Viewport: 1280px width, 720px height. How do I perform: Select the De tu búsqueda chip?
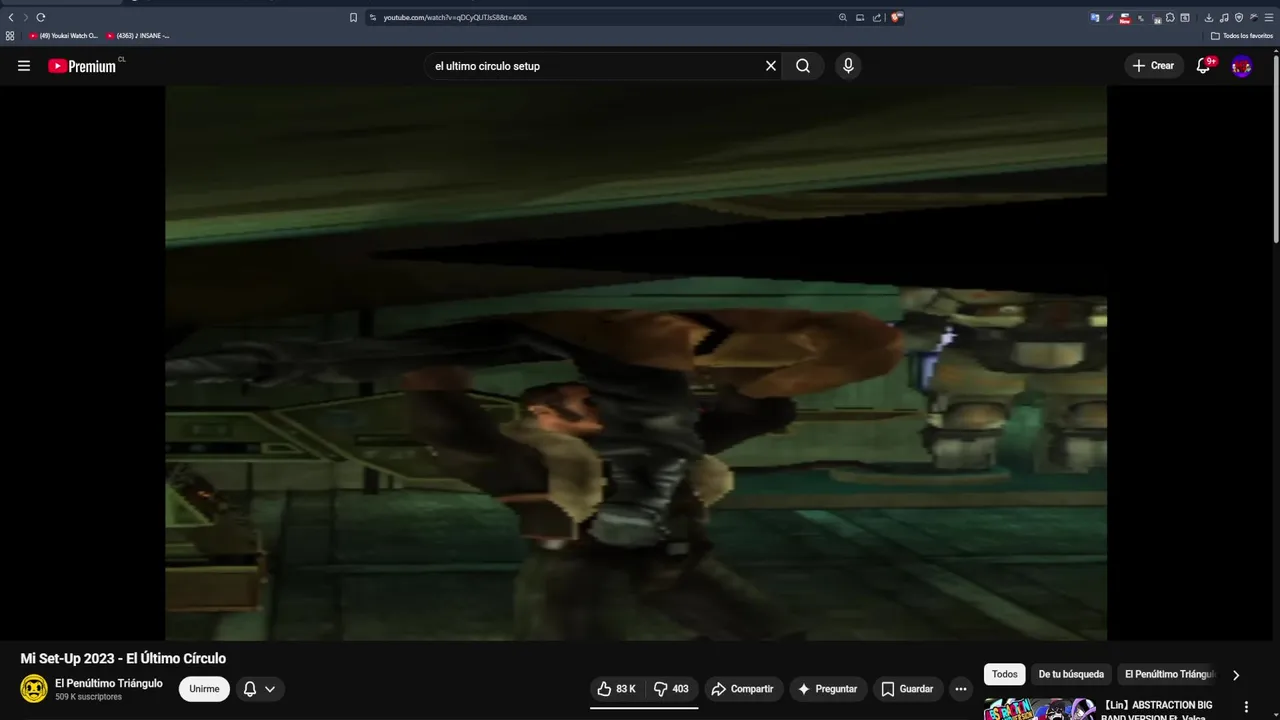[x=1071, y=674]
